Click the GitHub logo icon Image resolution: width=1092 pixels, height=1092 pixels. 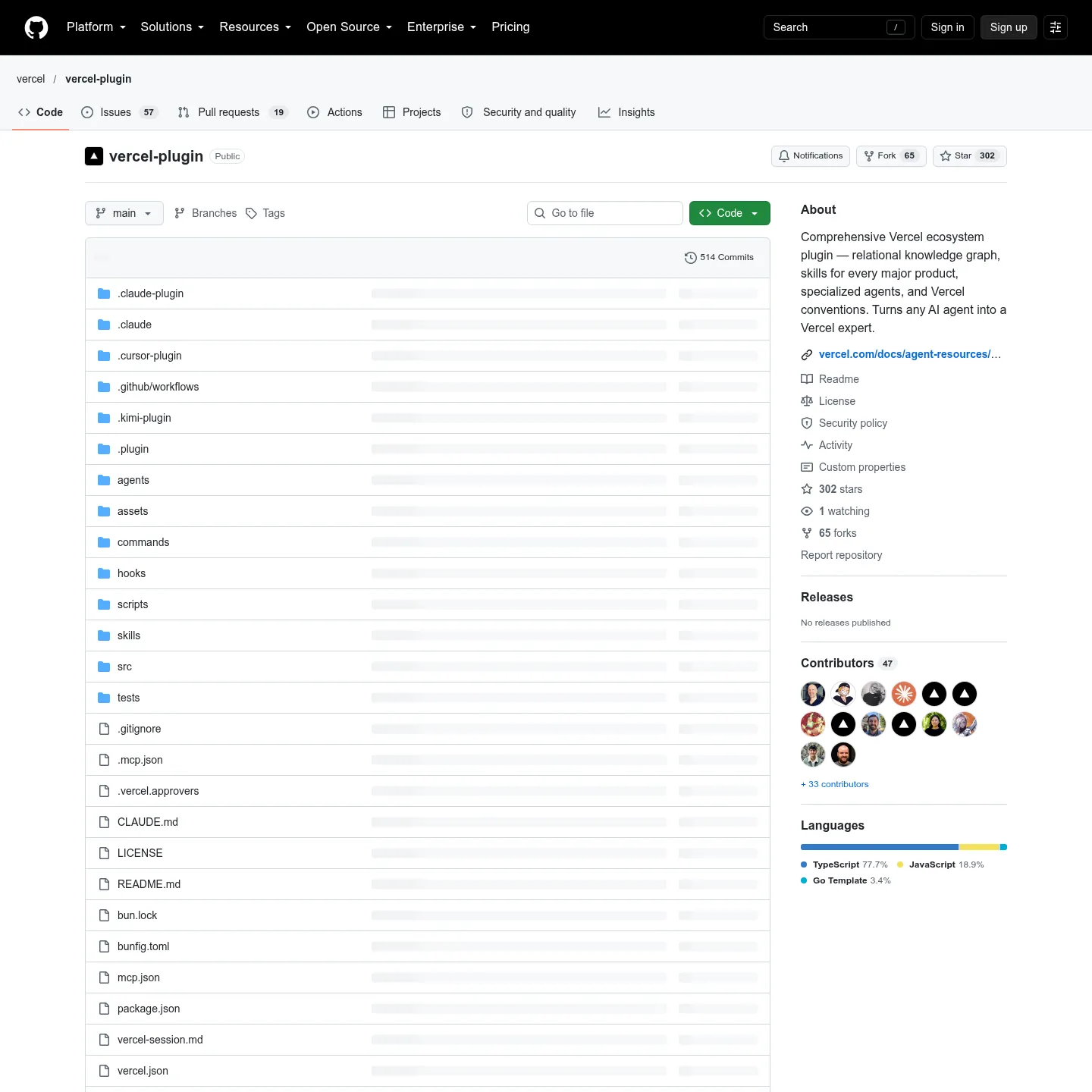click(36, 27)
